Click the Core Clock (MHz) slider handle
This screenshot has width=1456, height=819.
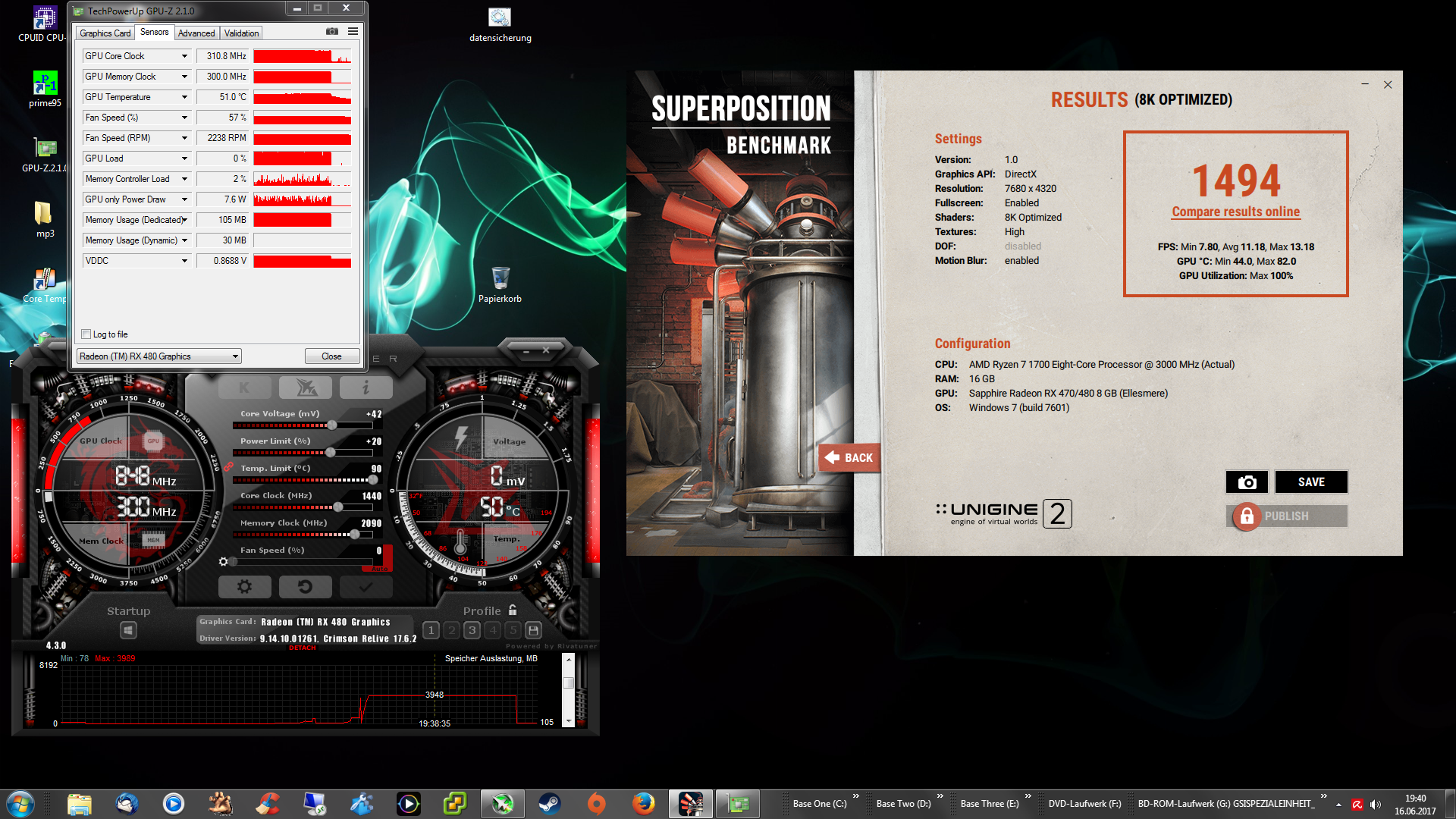pyautogui.click(x=338, y=507)
